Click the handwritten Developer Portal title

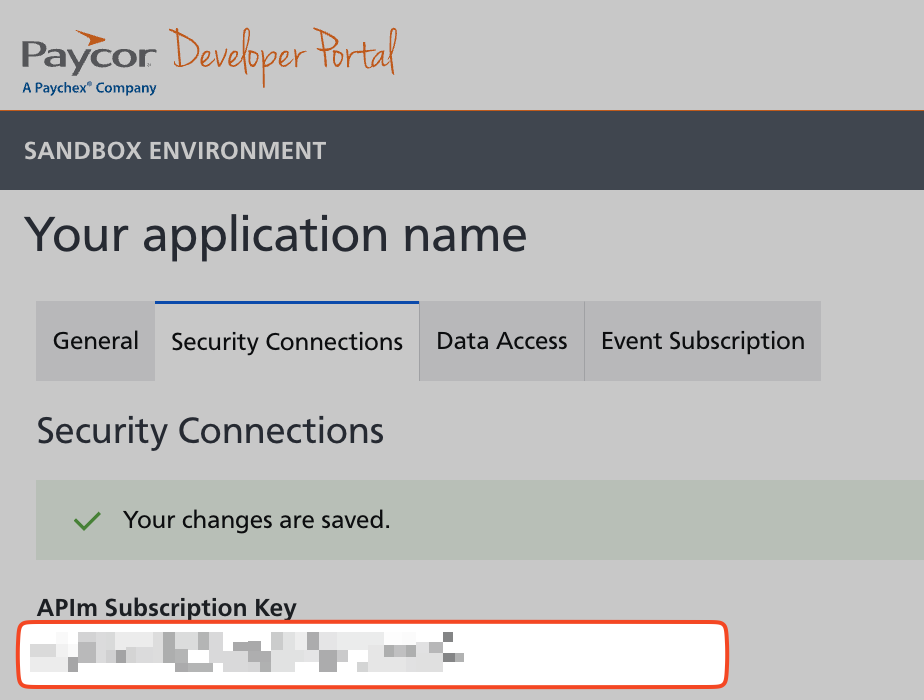283,54
